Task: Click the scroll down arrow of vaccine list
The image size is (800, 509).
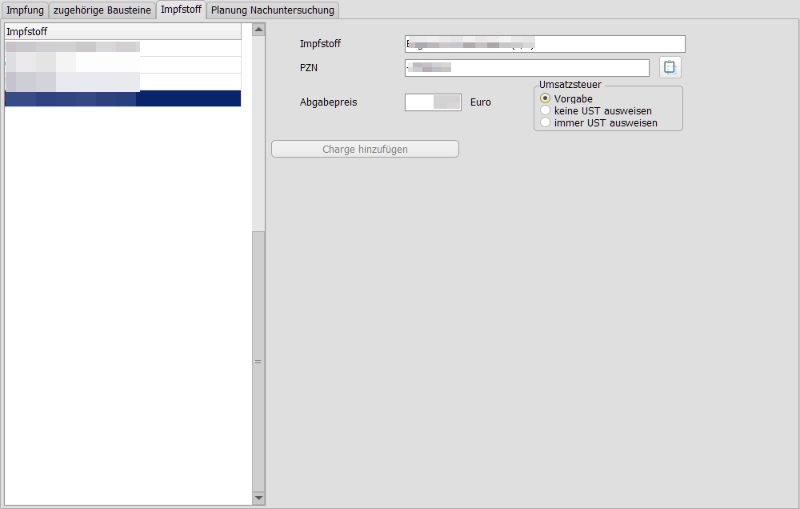Action: [258, 497]
